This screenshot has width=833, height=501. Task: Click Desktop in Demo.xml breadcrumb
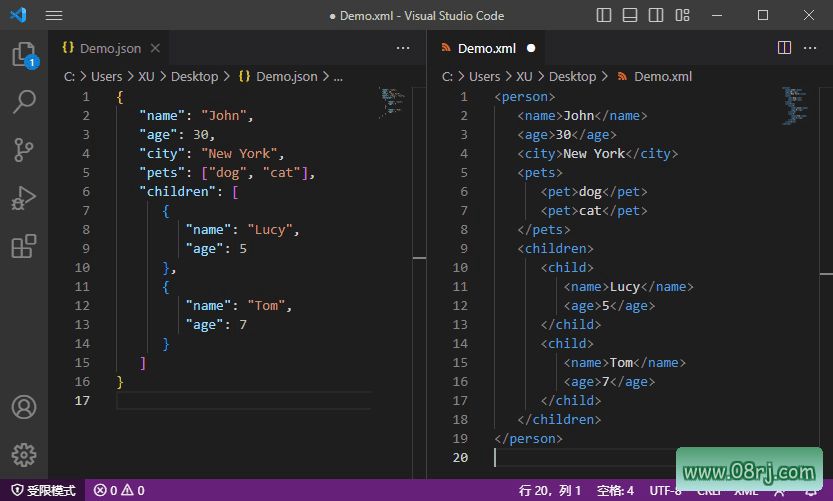coord(572,77)
